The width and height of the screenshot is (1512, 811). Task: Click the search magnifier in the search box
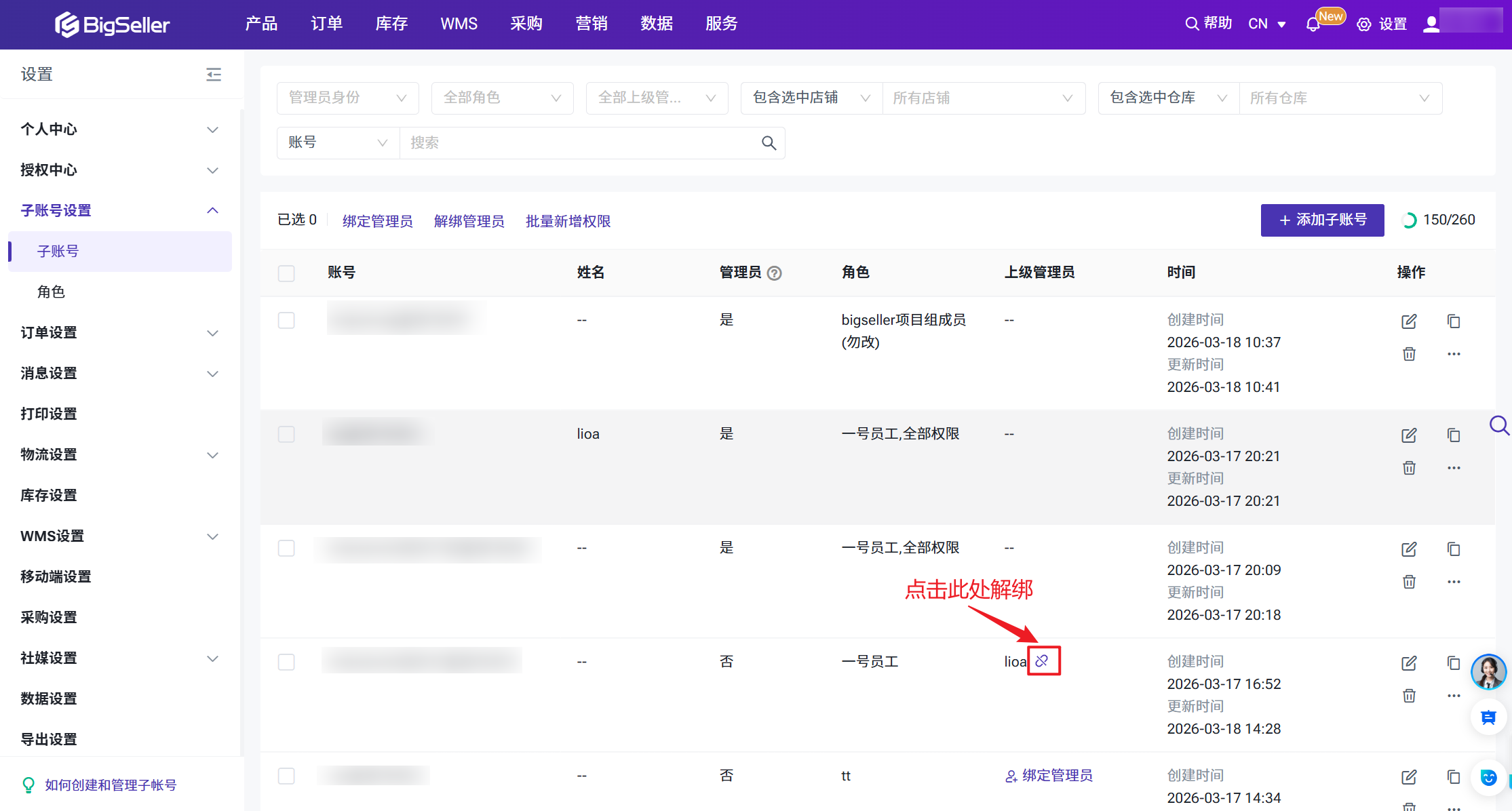click(768, 142)
